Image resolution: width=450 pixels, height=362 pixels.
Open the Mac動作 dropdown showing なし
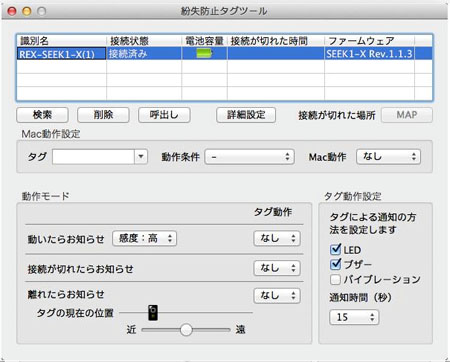389,157
